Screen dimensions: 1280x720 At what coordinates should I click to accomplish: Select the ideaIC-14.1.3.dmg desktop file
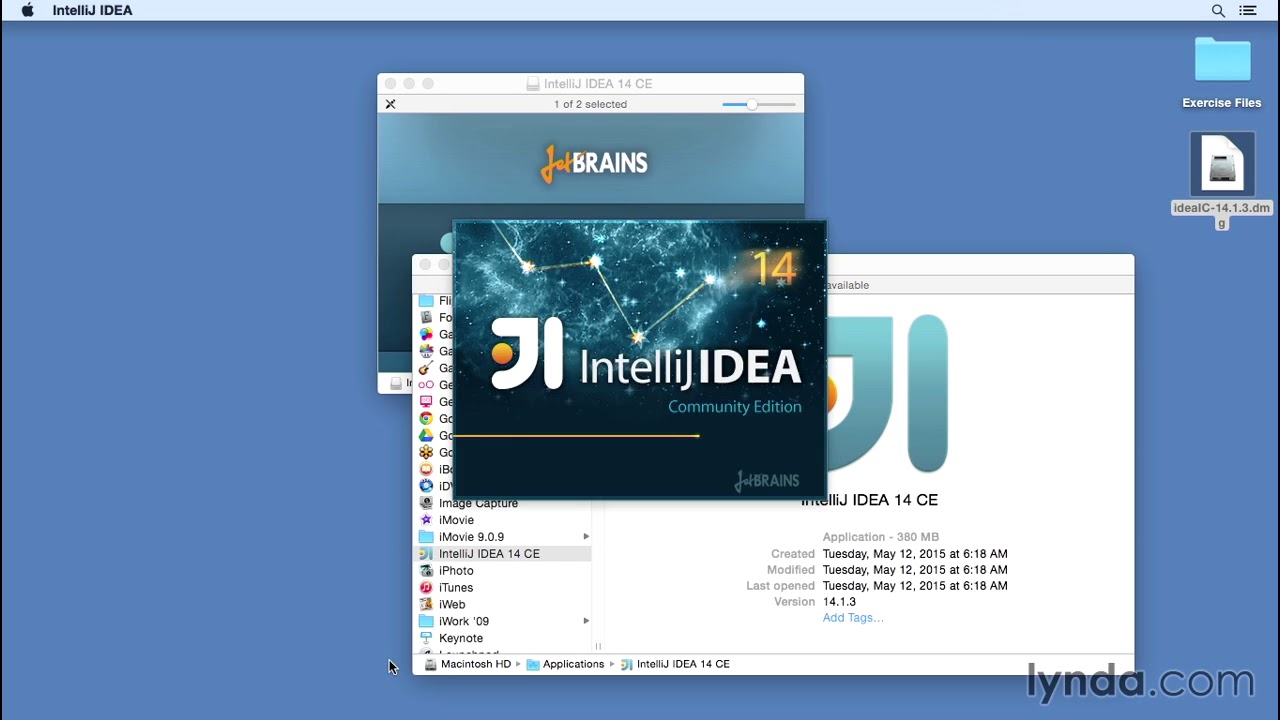(1222, 181)
